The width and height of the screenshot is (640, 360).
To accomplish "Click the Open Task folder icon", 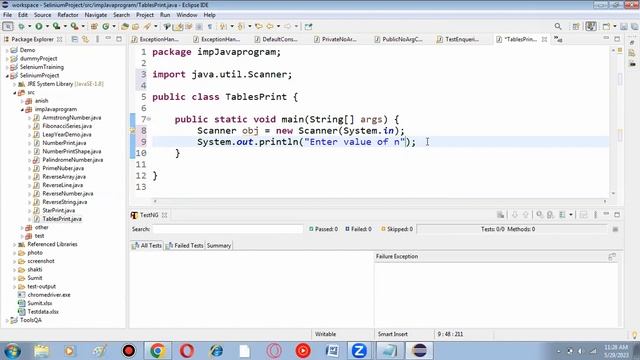I will [136, 27].
